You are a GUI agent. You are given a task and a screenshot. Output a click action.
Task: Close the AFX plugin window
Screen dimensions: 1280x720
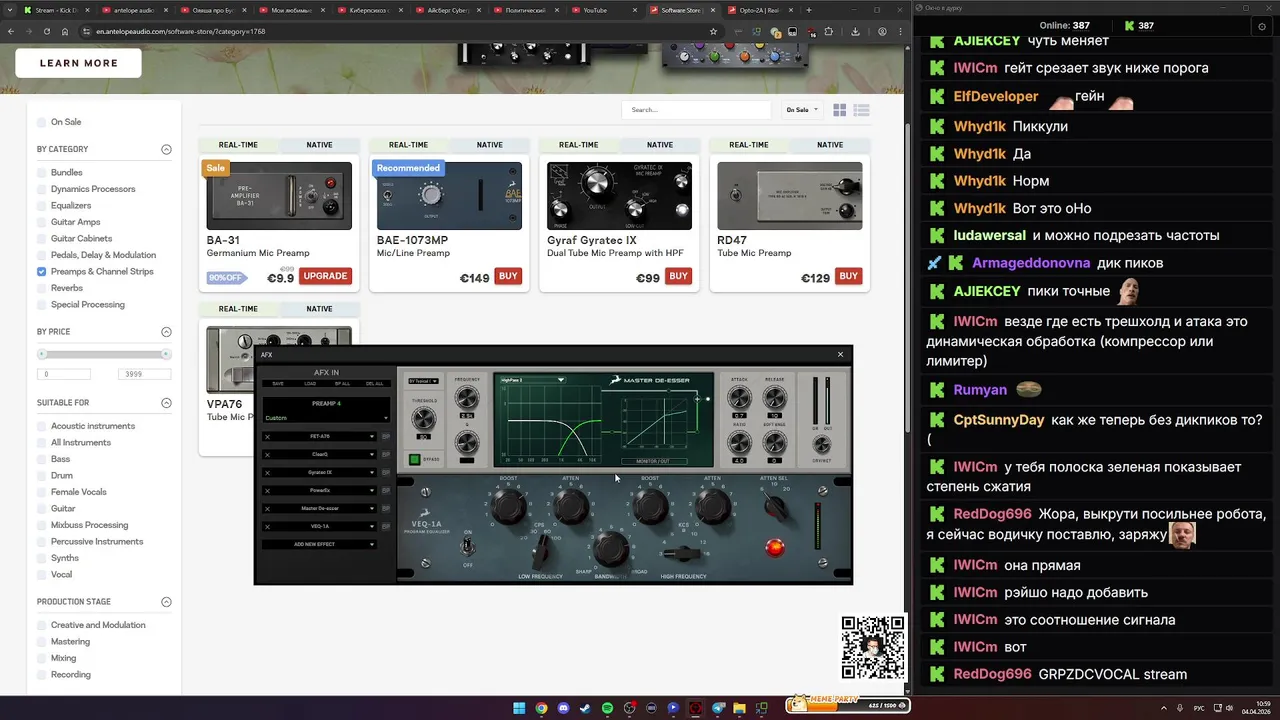840,354
